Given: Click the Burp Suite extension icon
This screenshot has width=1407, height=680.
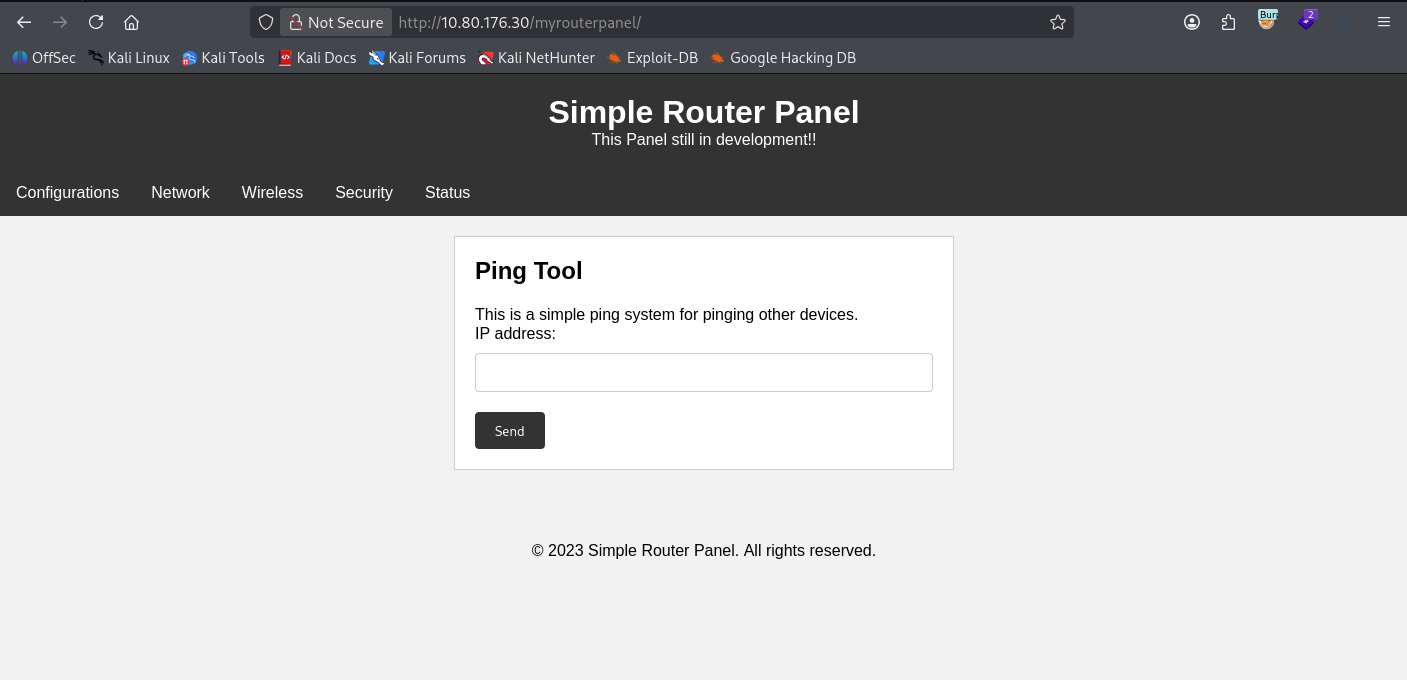Looking at the screenshot, I should pyautogui.click(x=1268, y=20).
